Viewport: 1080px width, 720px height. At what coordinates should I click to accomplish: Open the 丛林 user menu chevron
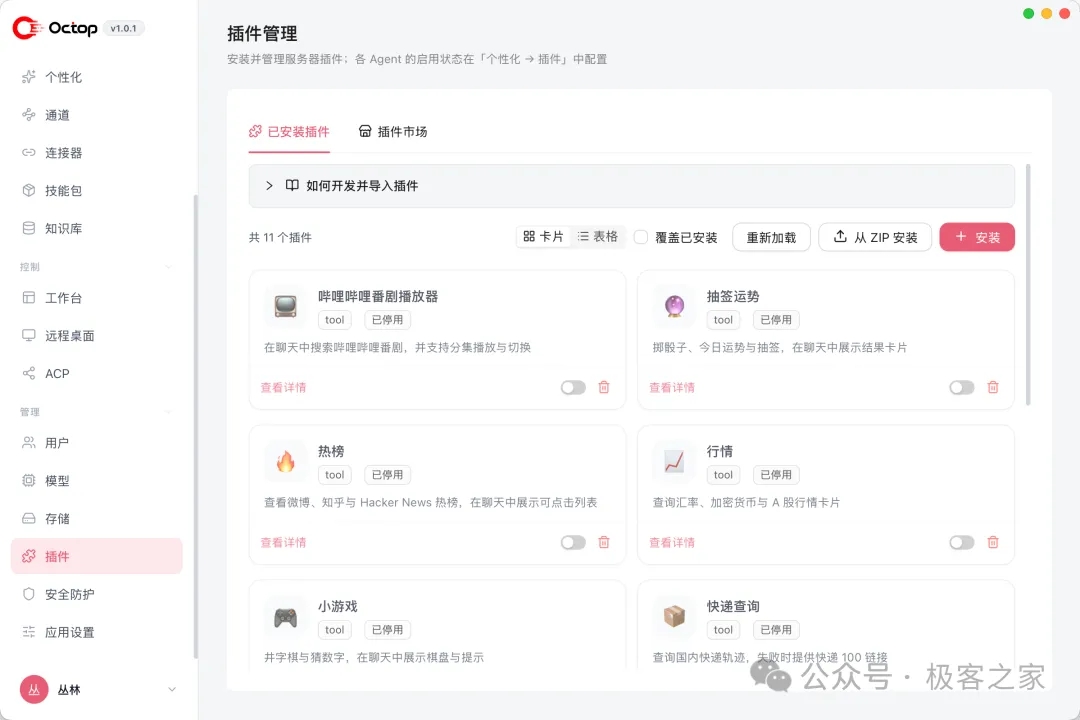[x=172, y=689]
